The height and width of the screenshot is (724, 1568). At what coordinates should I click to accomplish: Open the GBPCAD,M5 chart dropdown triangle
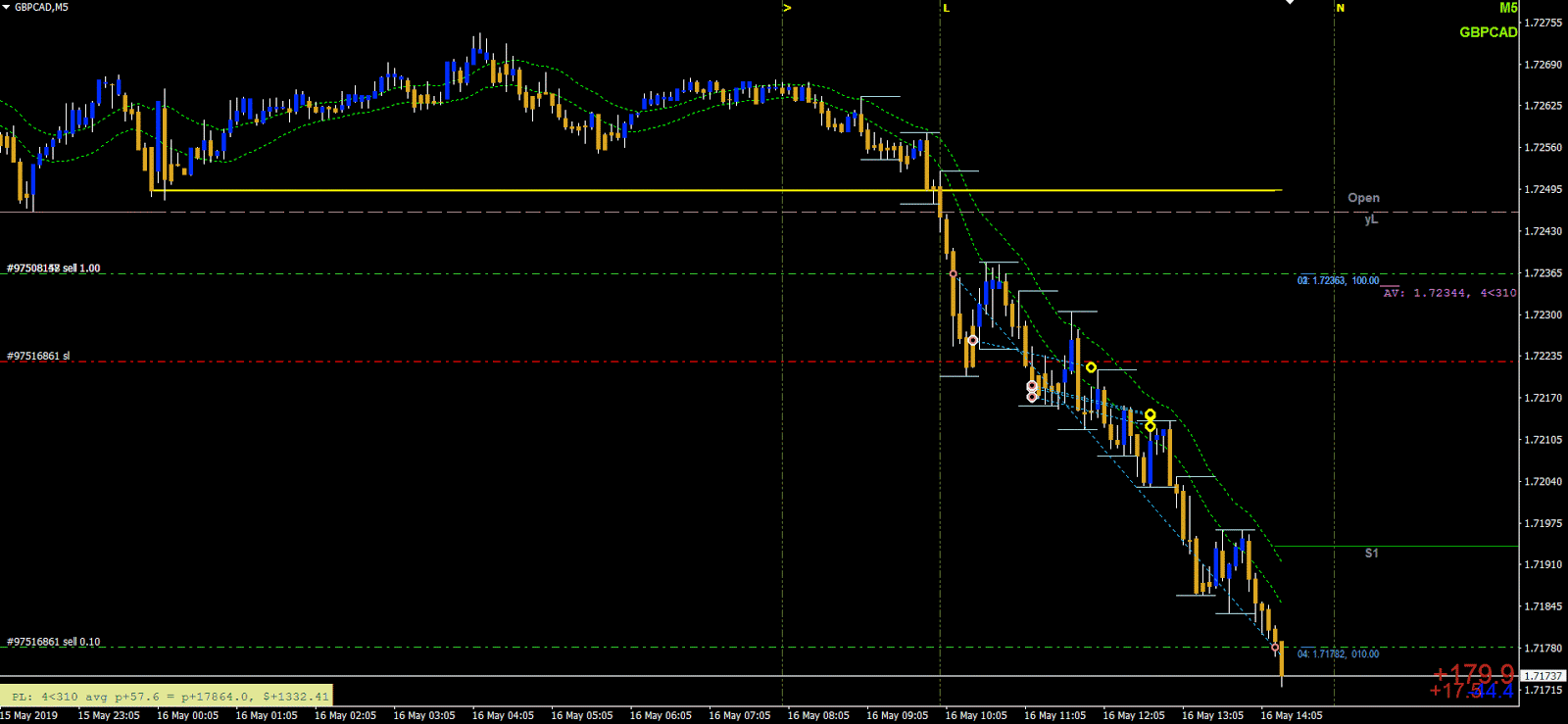click(6, 7)
